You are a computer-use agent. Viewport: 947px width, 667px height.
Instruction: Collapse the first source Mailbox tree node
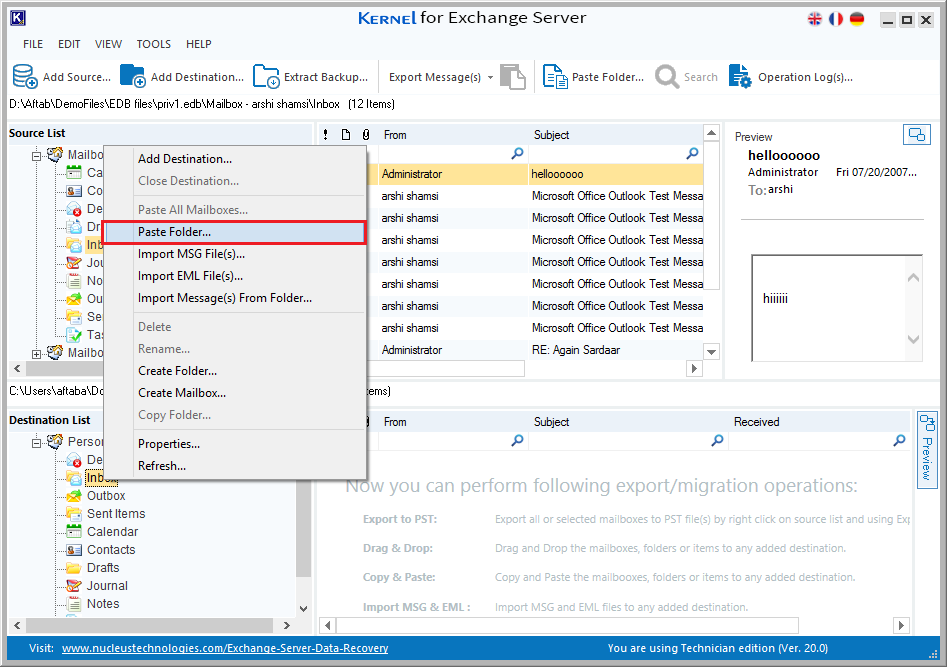pyautogui.click(x=36, y=156)
